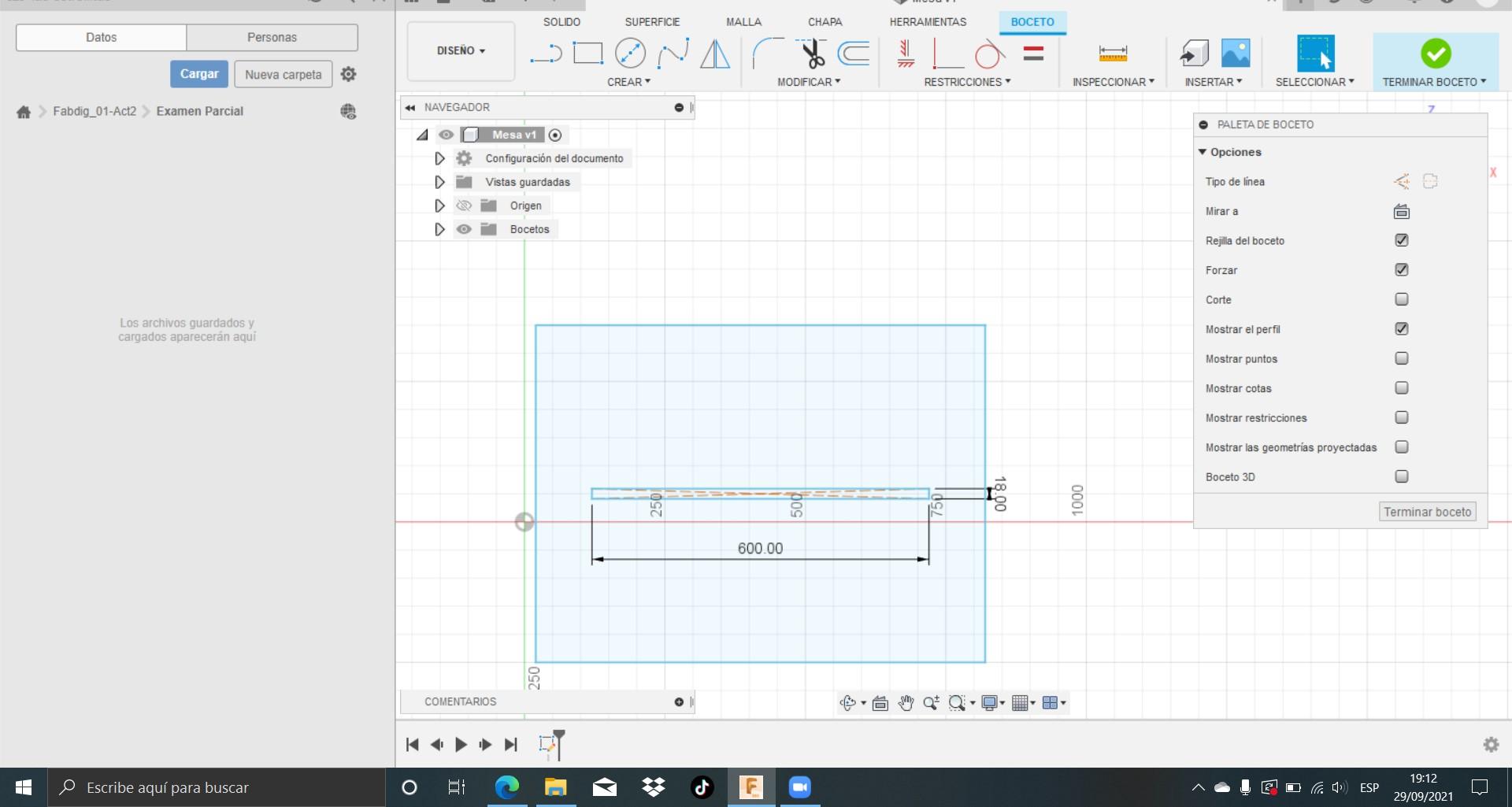Uncheck the Rejilla del boceto checkbox
This screenshot has width=1512, height=807.
1401,240
